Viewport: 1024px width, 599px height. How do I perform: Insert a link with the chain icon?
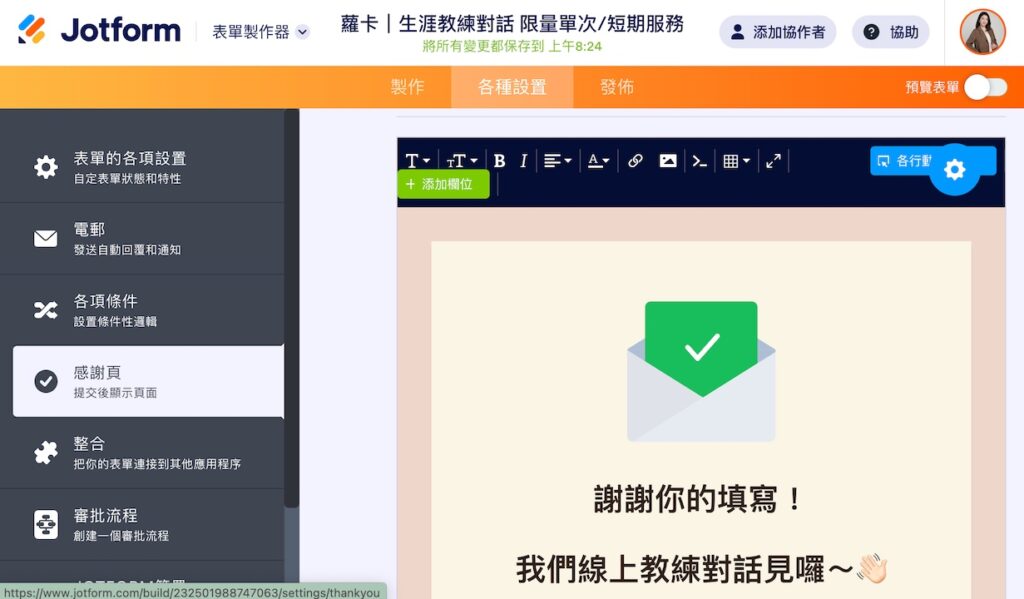click(635, 161)
